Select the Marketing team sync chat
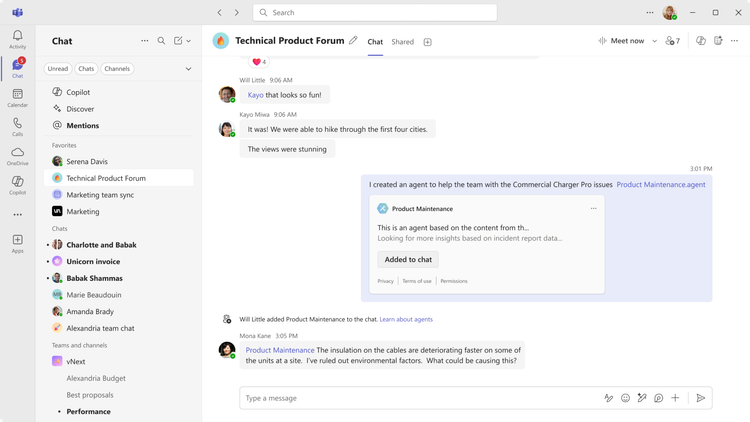This screenshot has width=750, height=422. pyautogui.click(x=100, y=195)
